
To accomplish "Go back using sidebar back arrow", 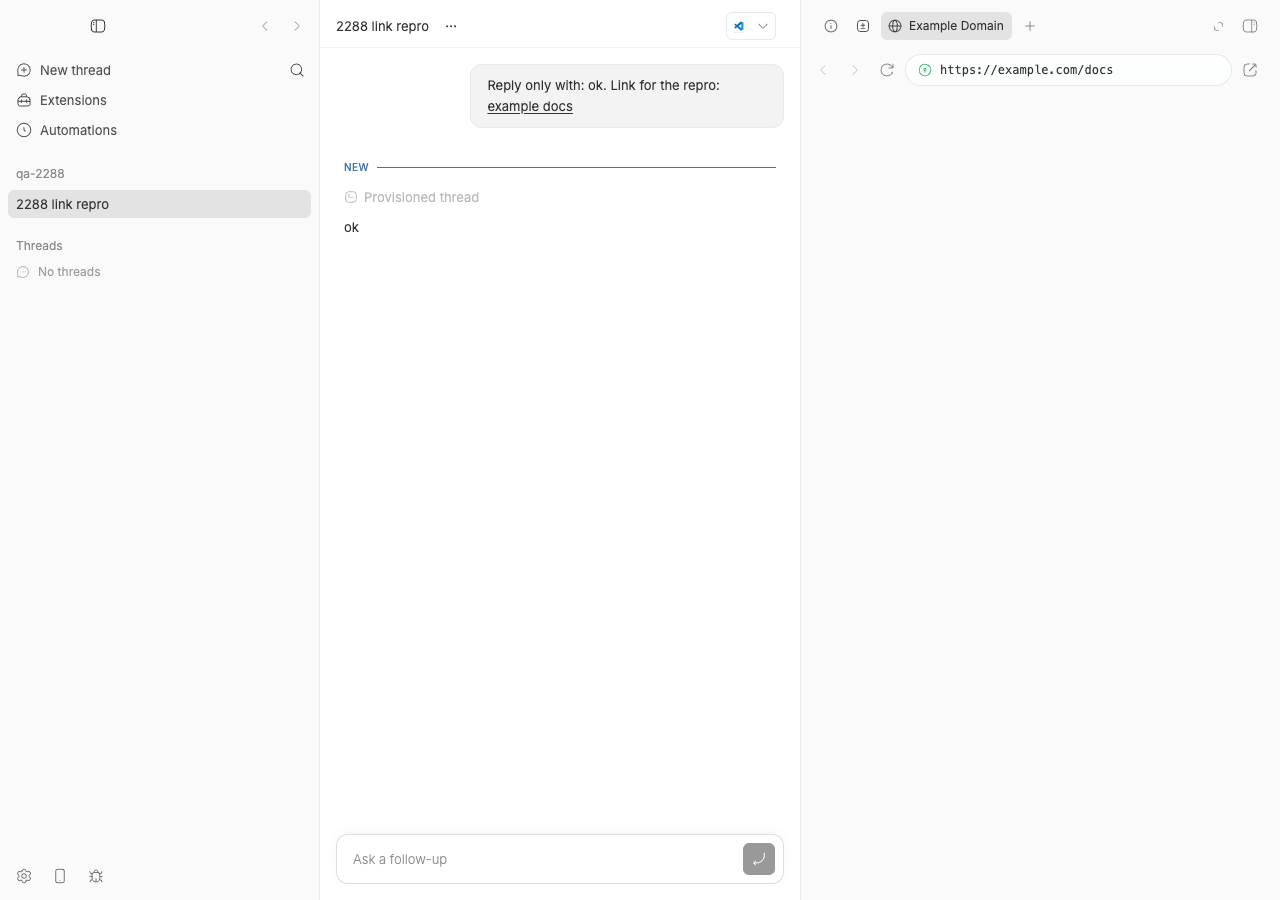I will (265, 26).
